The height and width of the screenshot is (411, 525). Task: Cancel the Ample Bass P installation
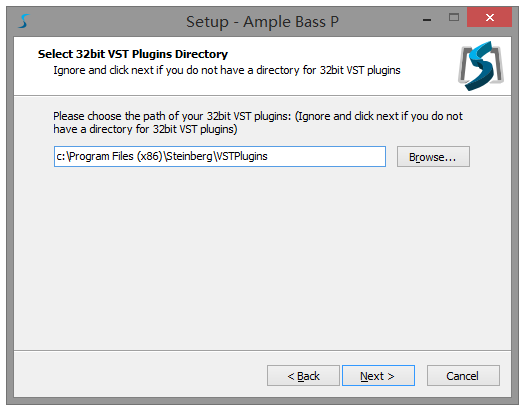(x=463, y=376)
